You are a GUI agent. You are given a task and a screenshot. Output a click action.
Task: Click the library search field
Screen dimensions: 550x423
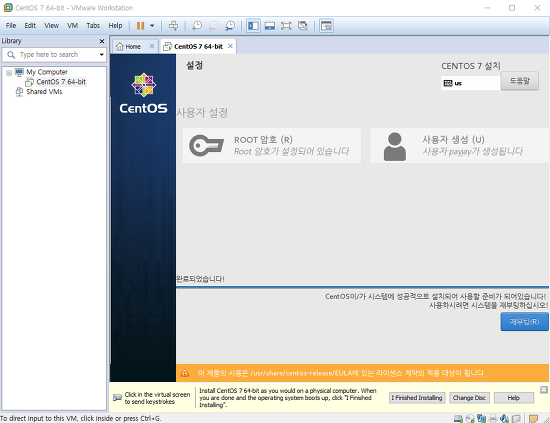pyautogui.click(x=54, y=55)
